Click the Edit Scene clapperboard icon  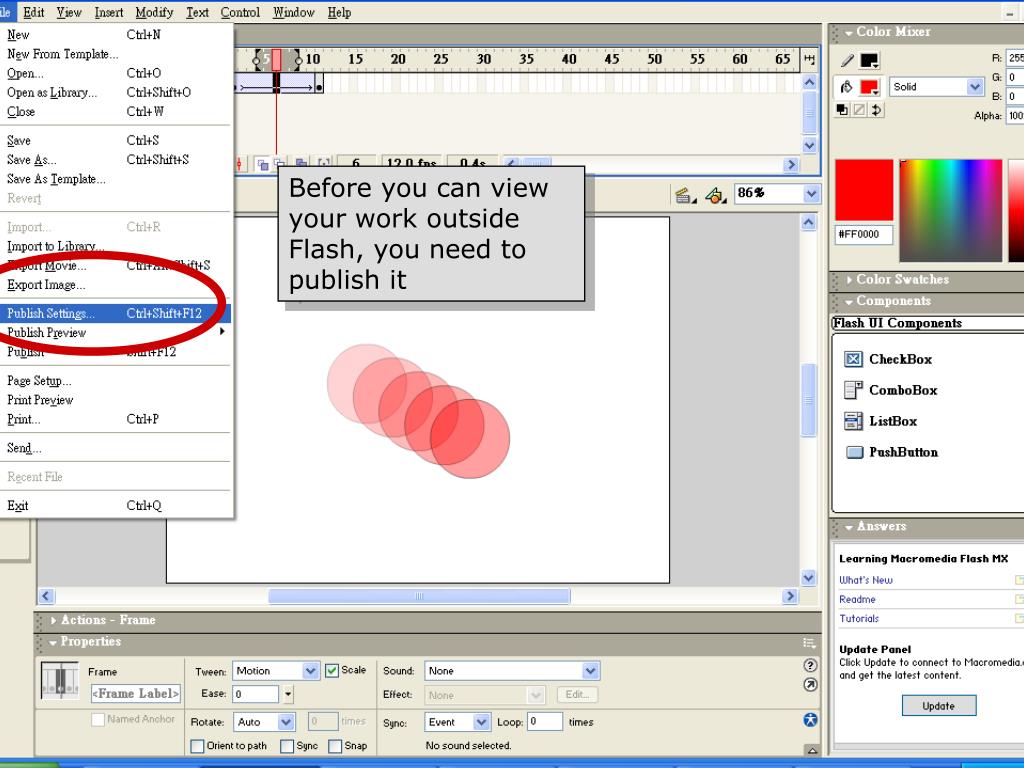(685, 195)
